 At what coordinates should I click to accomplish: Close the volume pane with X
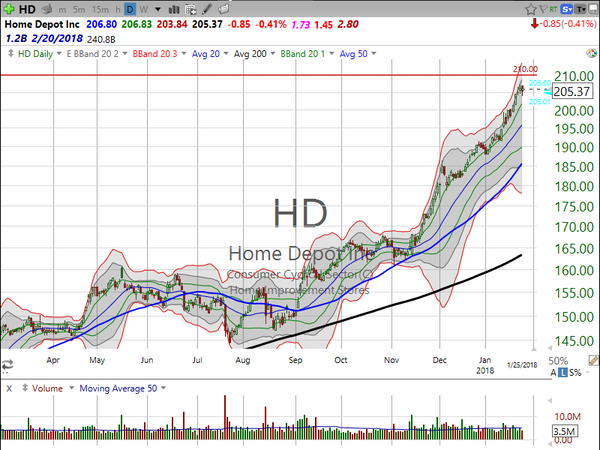click(9, 388)
